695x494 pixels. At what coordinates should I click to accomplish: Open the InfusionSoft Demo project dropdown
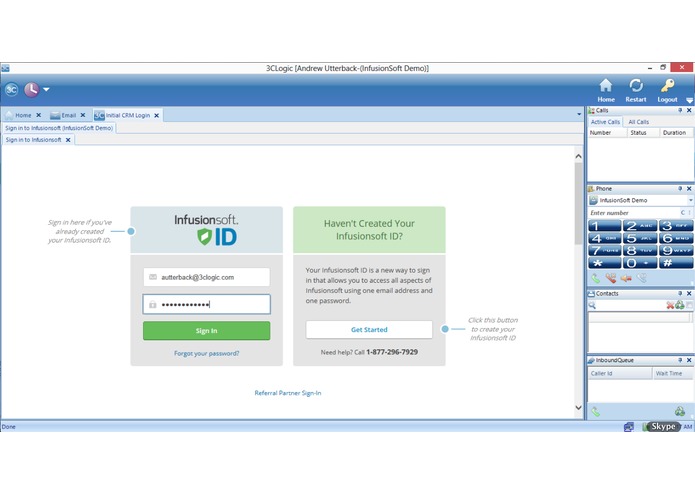pyautogui.click(x=690, y=200)
